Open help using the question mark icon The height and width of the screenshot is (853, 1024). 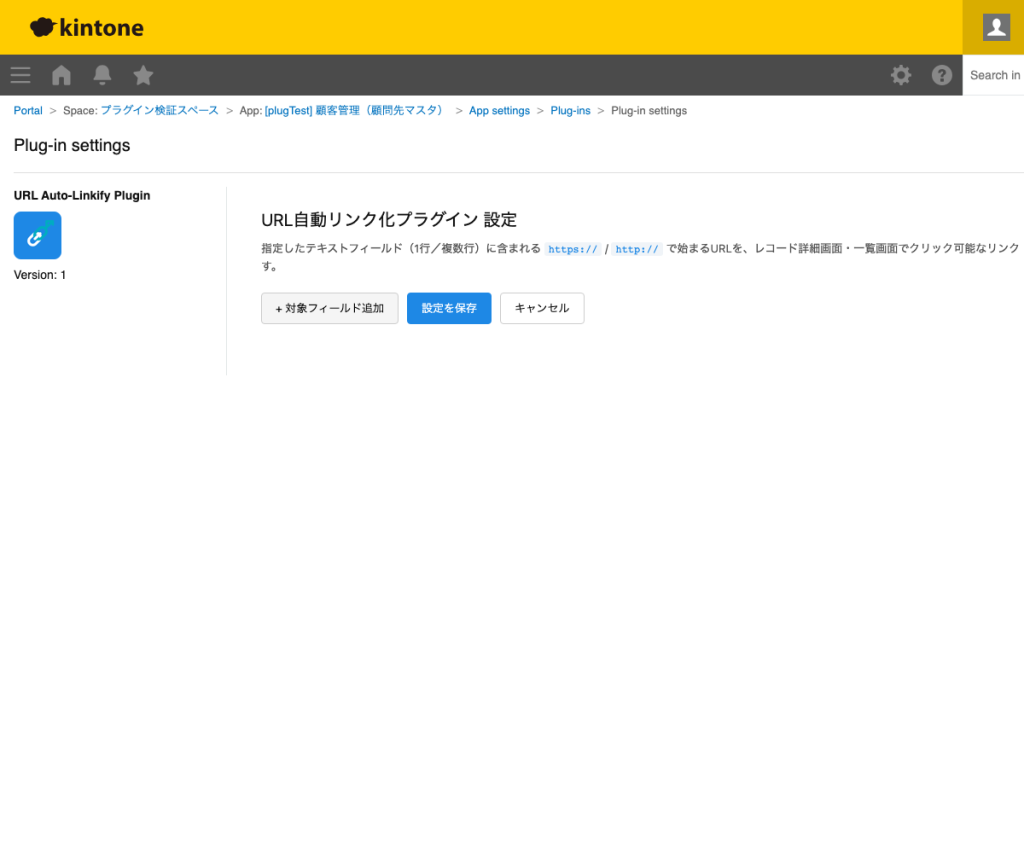point(941,75)
